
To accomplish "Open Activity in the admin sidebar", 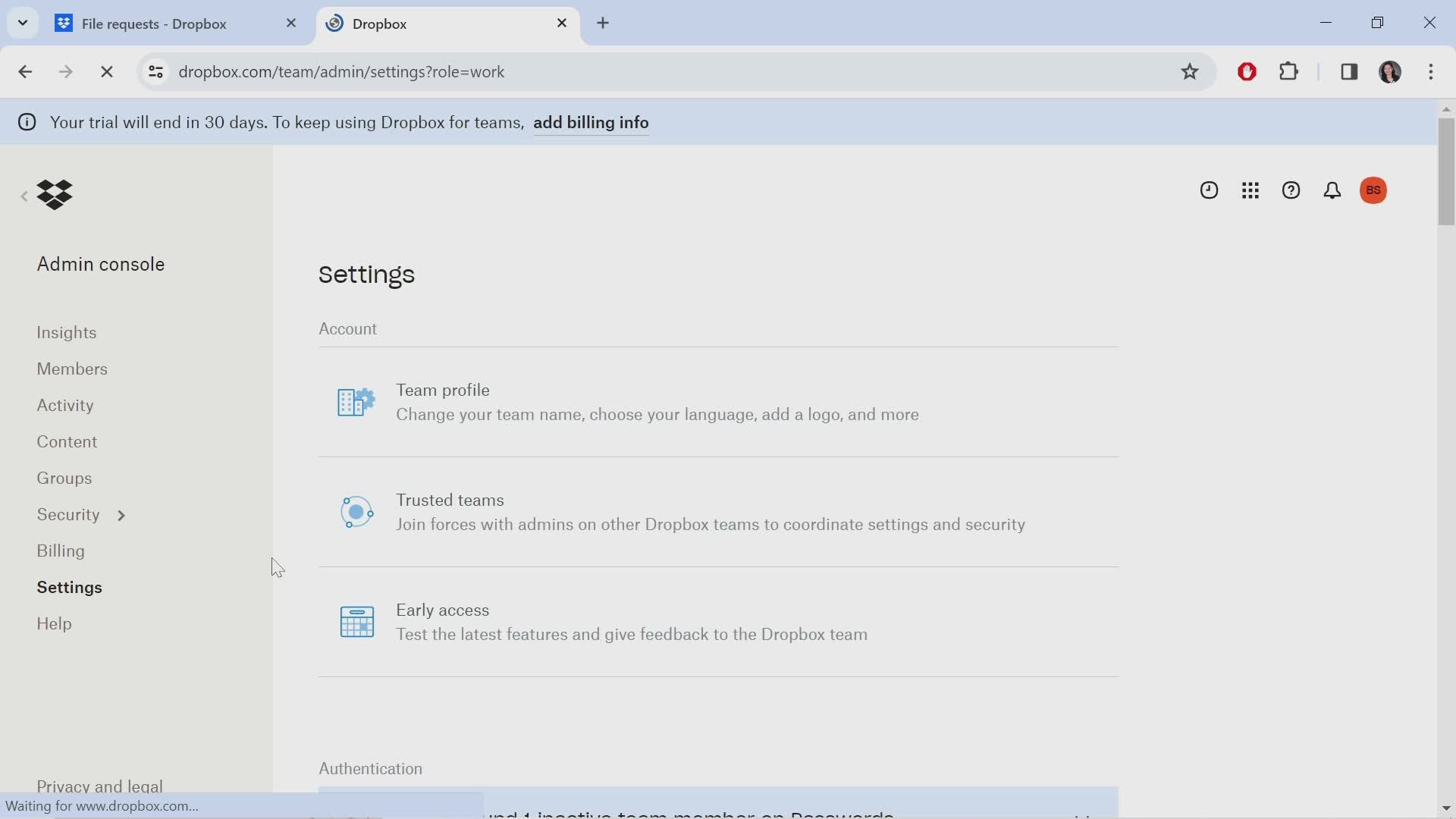I will coord(65,406).
